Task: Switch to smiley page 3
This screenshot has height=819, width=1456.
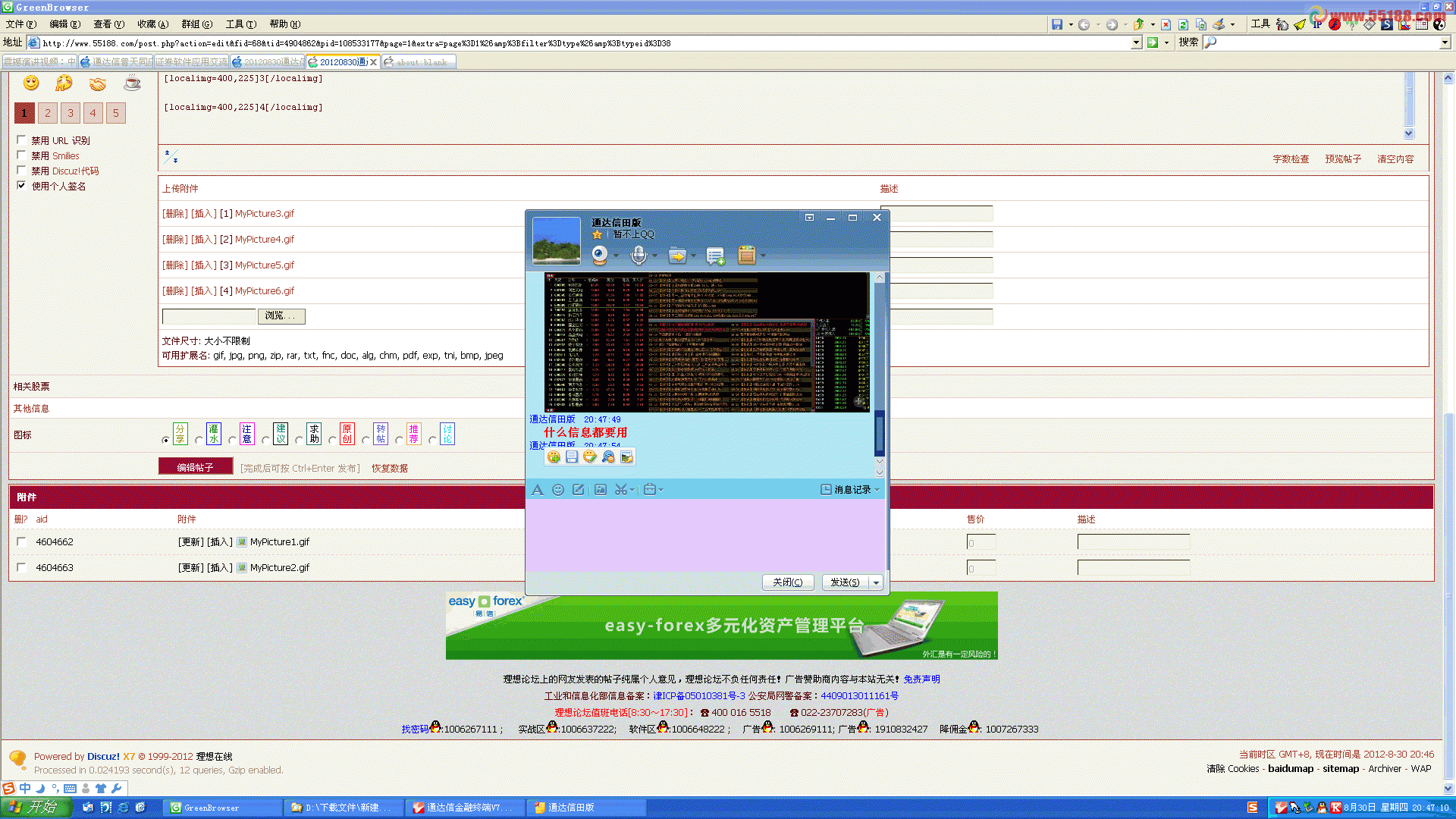Action: [71, 113]
